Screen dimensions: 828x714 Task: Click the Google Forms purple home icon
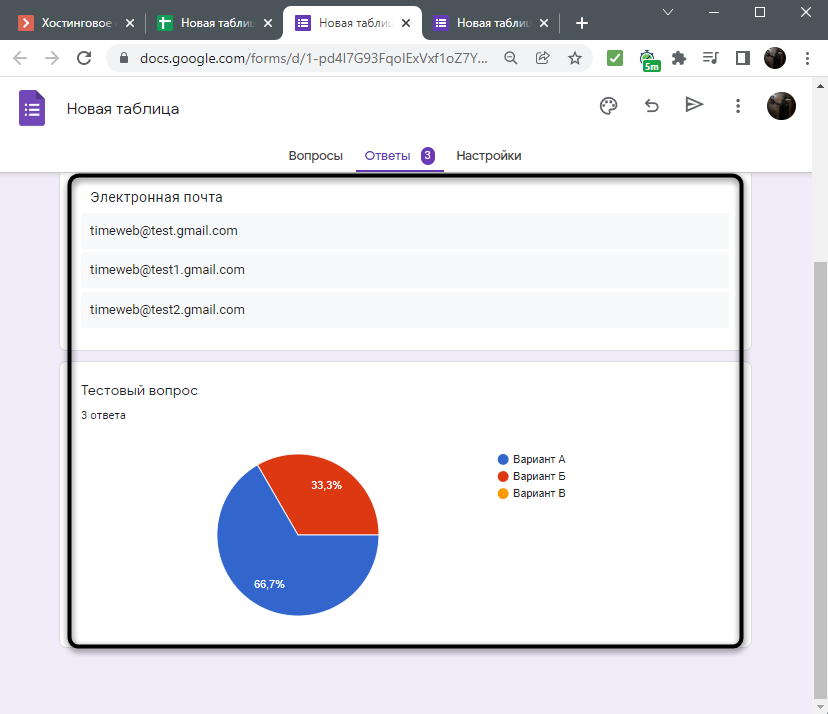click(x=32, y=108)
